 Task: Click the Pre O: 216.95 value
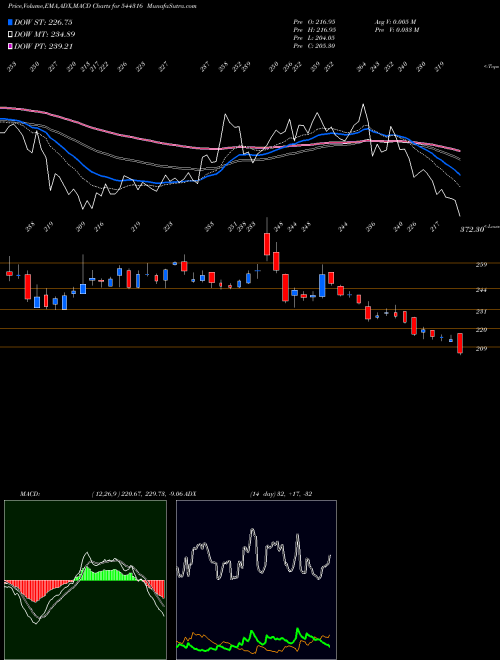(x=314, y=22)
